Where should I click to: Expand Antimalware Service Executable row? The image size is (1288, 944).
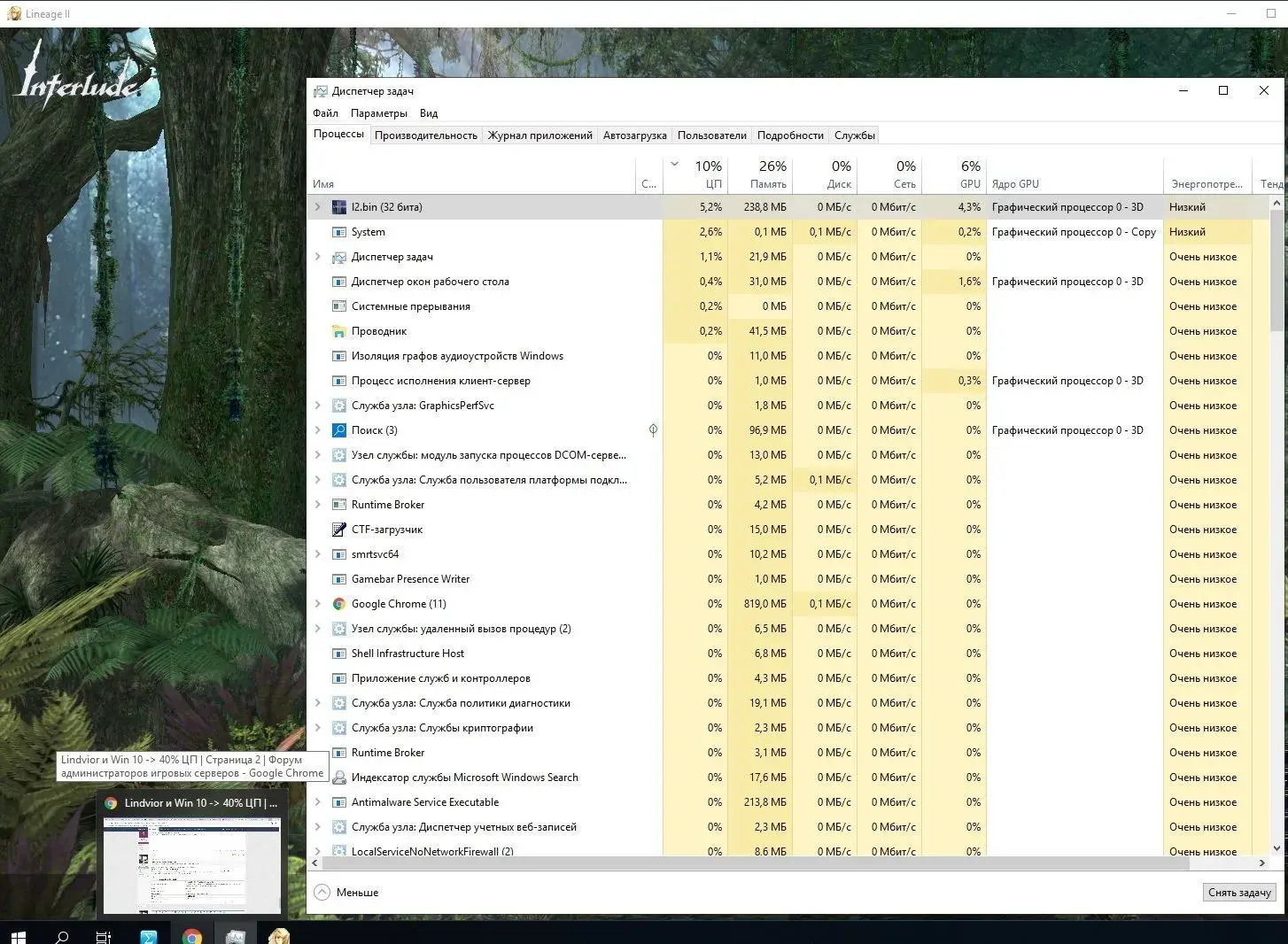(x=318, y=802)
